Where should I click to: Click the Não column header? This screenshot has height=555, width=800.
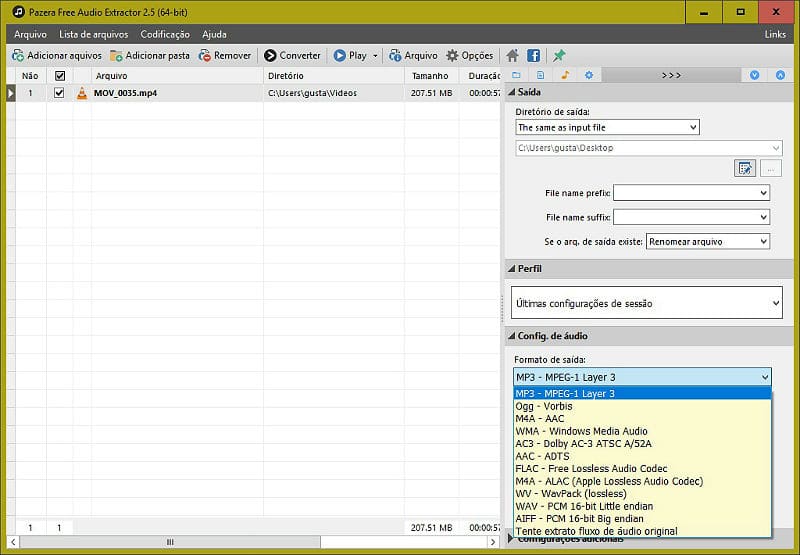(x=30, y=75)
